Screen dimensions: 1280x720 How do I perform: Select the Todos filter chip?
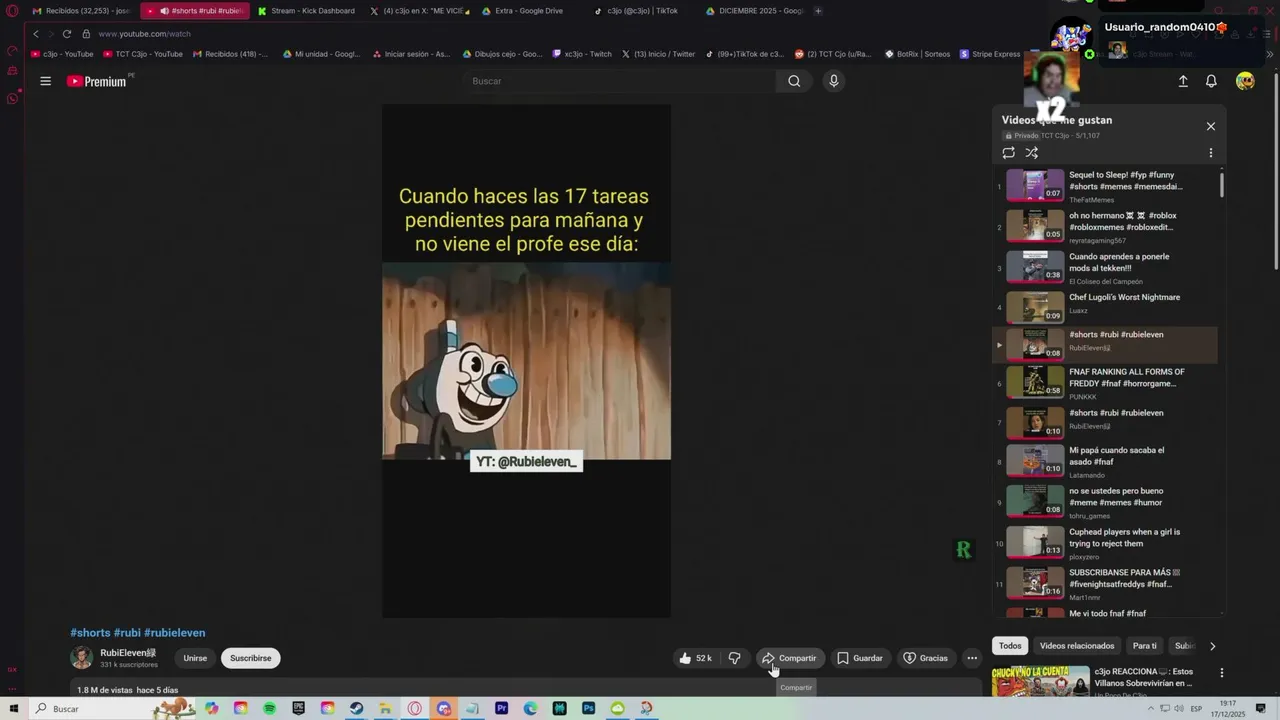[x=1010, y=646]
